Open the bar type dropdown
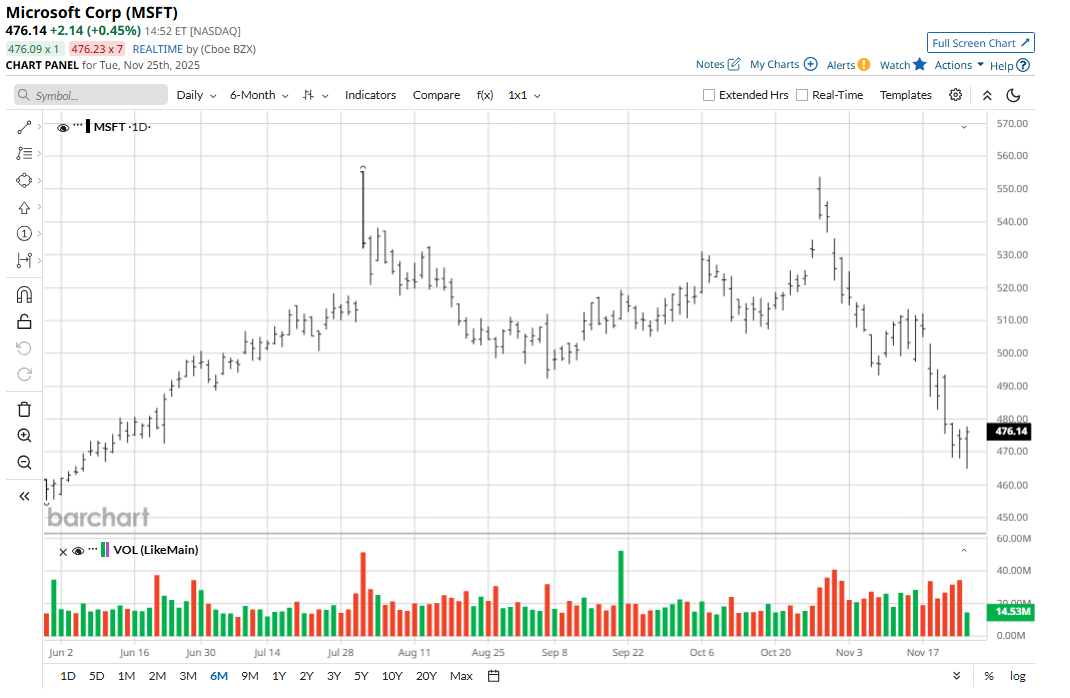 pos(315,96)
